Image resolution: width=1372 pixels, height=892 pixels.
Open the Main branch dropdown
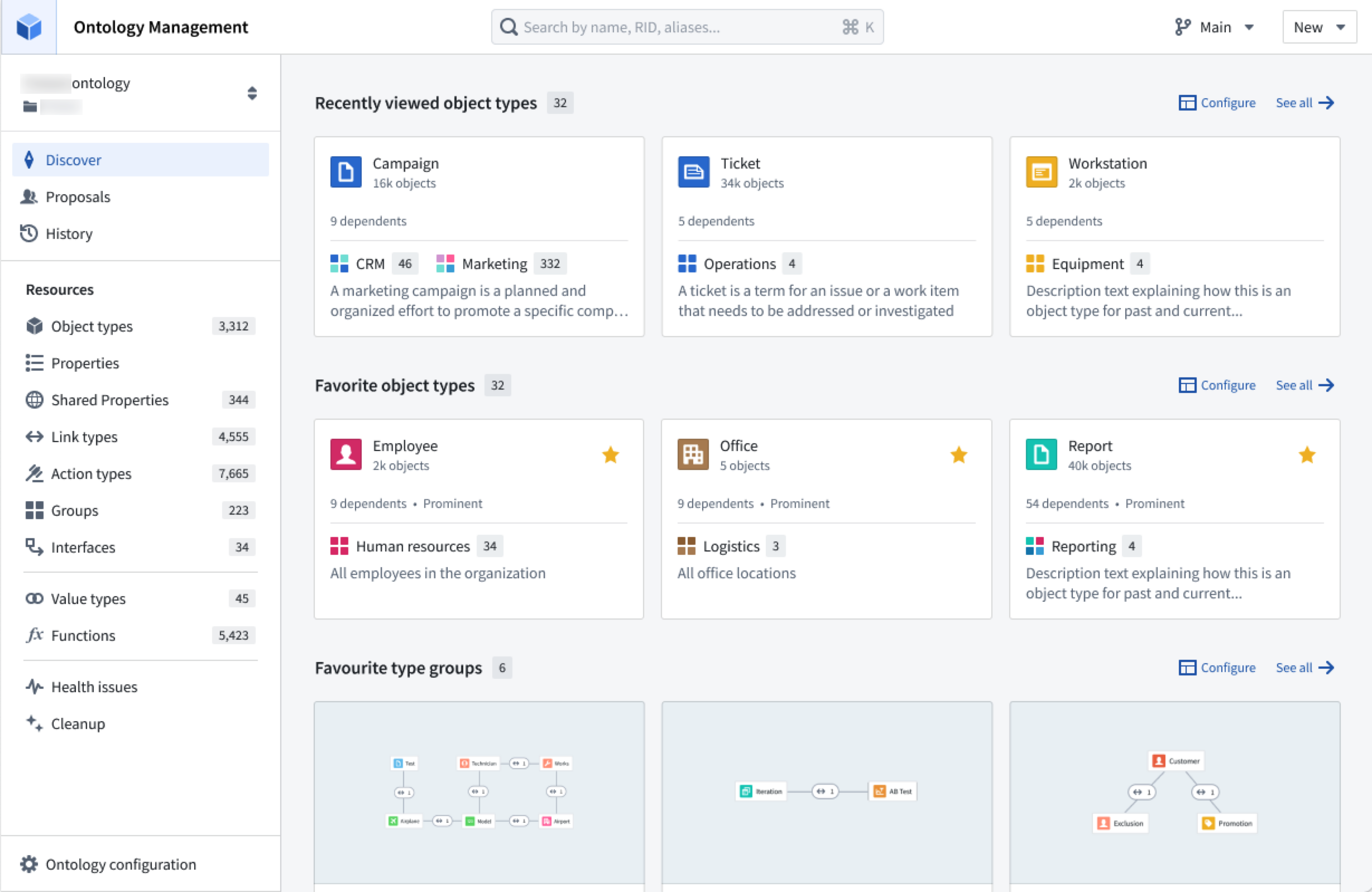(1215, 27)
